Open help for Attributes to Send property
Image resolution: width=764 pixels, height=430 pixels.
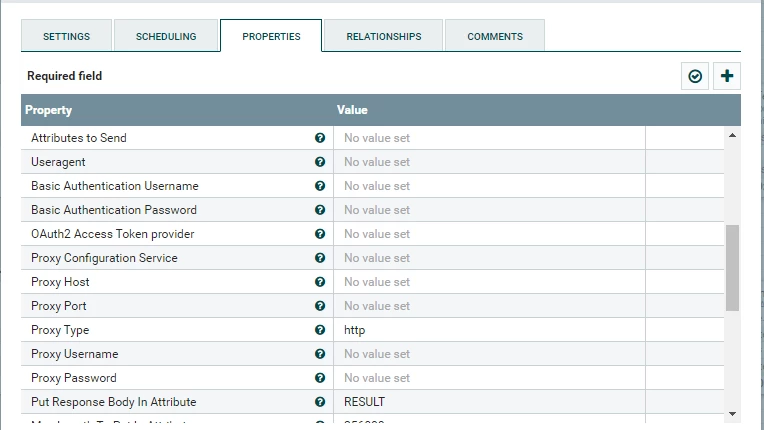coord(320,138)
